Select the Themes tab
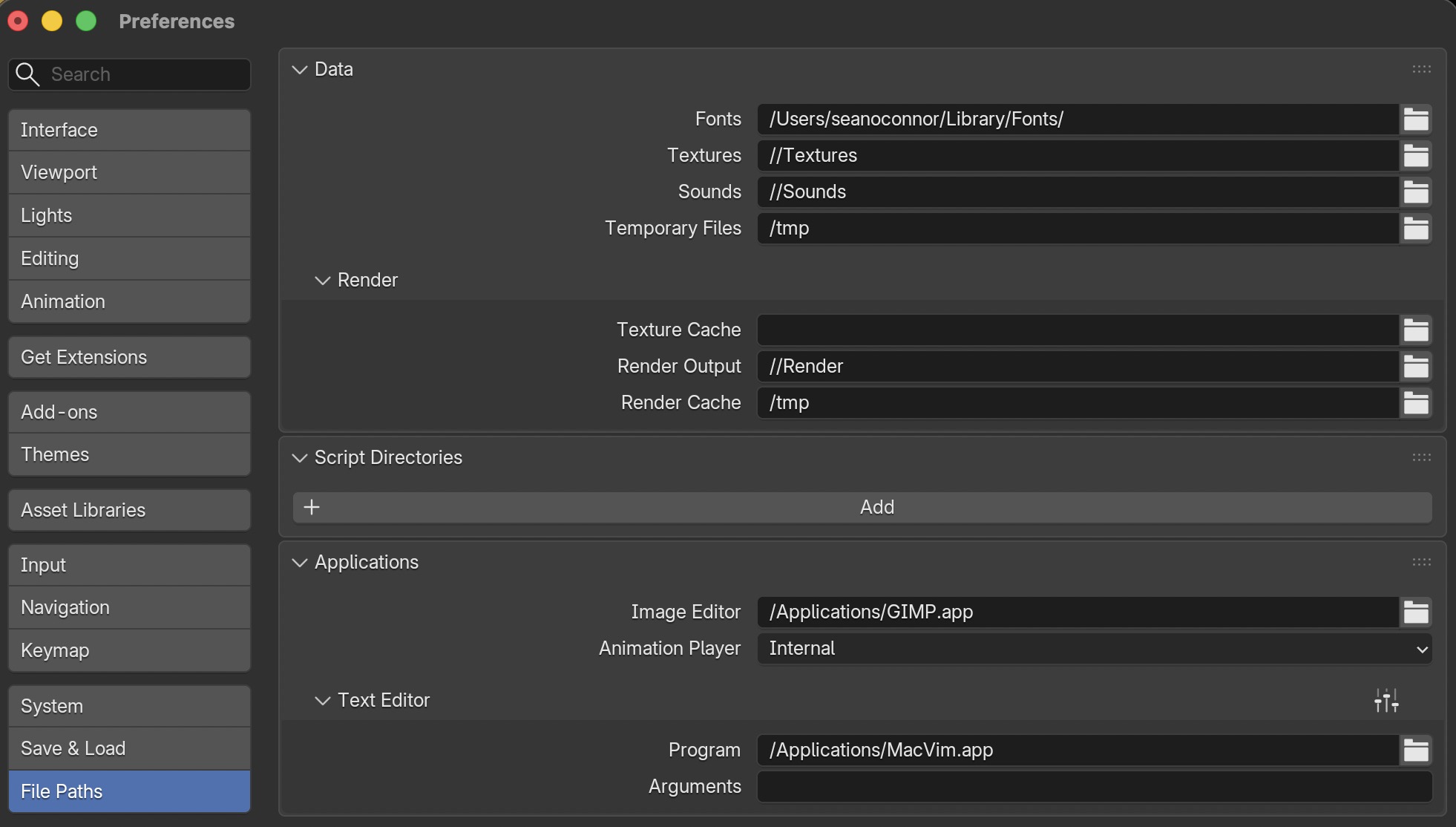1456x827 pixels. click(x=129, y=454)
